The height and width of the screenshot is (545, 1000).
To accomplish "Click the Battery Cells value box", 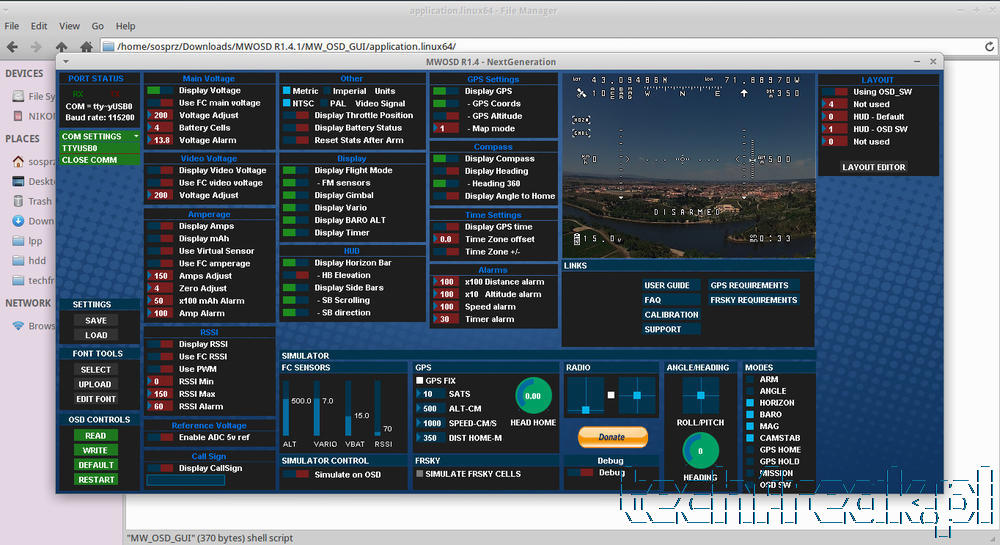I will coord(160,127).
